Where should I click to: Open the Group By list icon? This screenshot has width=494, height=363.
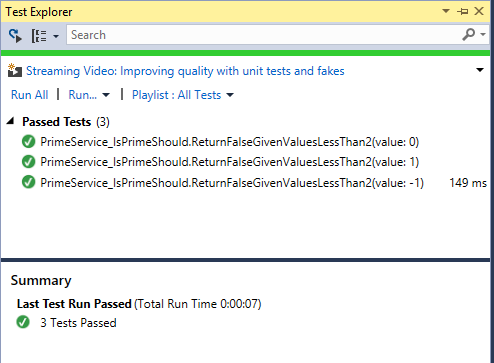[39, 36]
